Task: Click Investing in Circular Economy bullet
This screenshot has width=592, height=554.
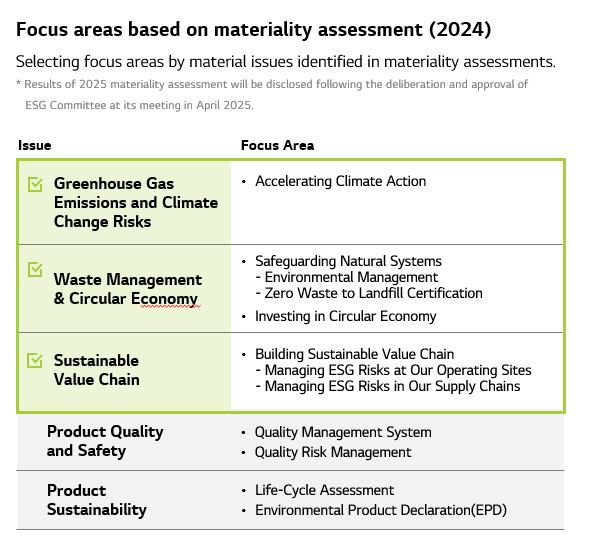Action: coord(345,316)
